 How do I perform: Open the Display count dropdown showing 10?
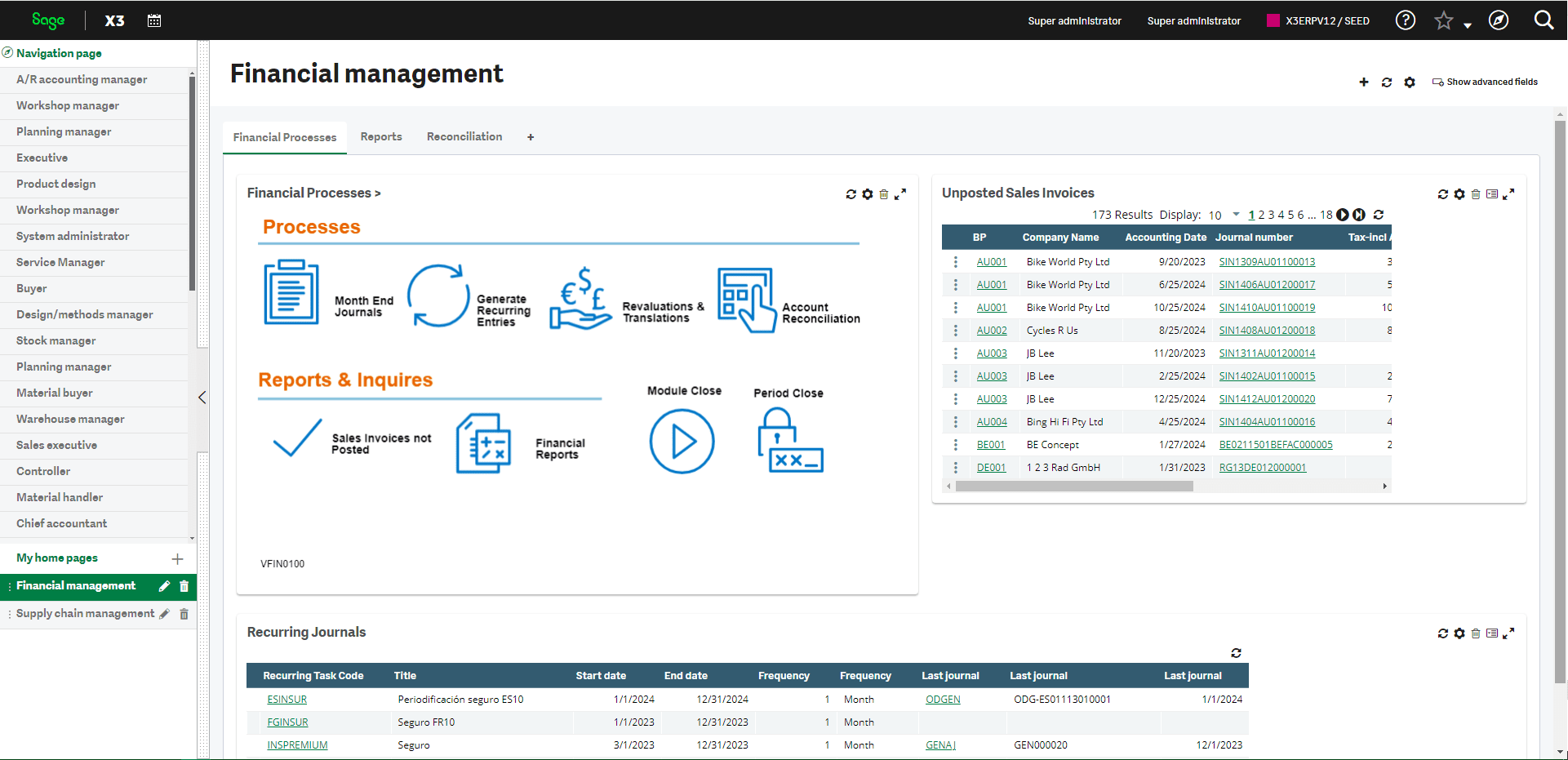pyautogui.click(x=1222, y=215)
